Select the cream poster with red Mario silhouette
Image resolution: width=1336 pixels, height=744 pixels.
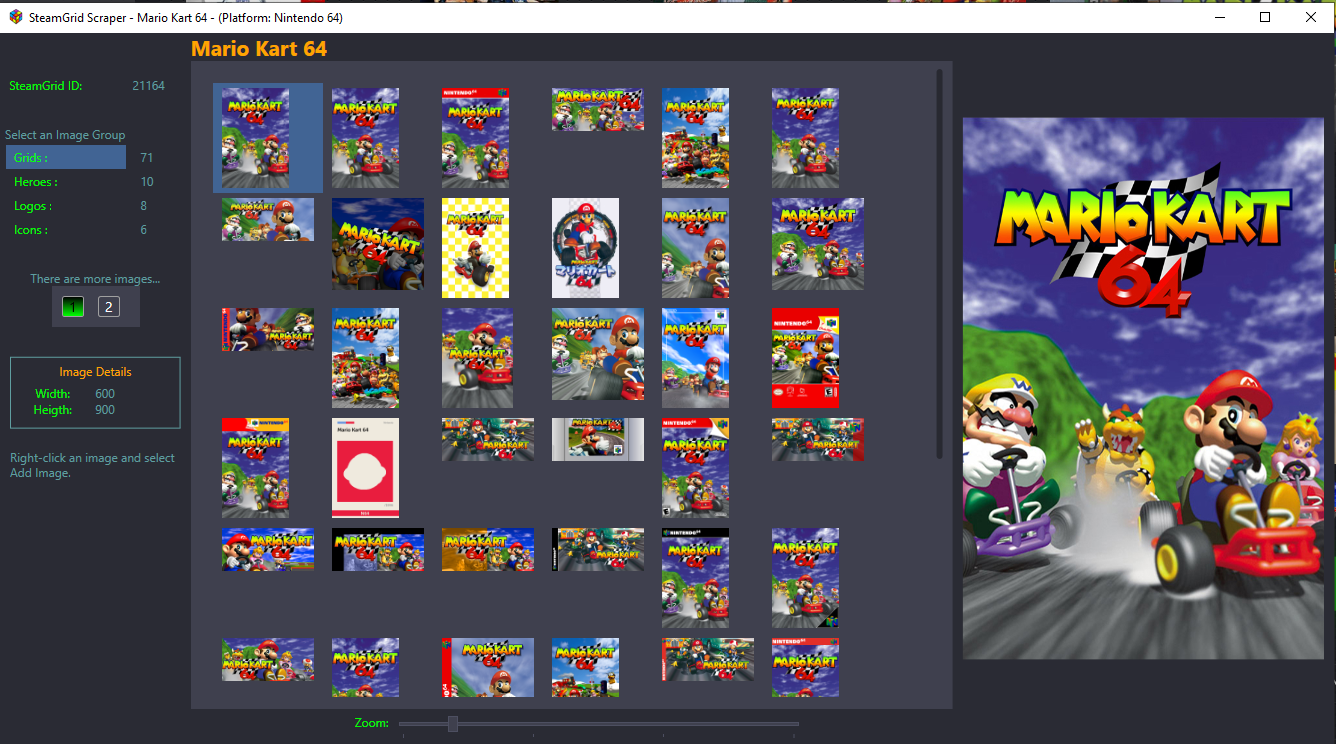pos(365,468)
